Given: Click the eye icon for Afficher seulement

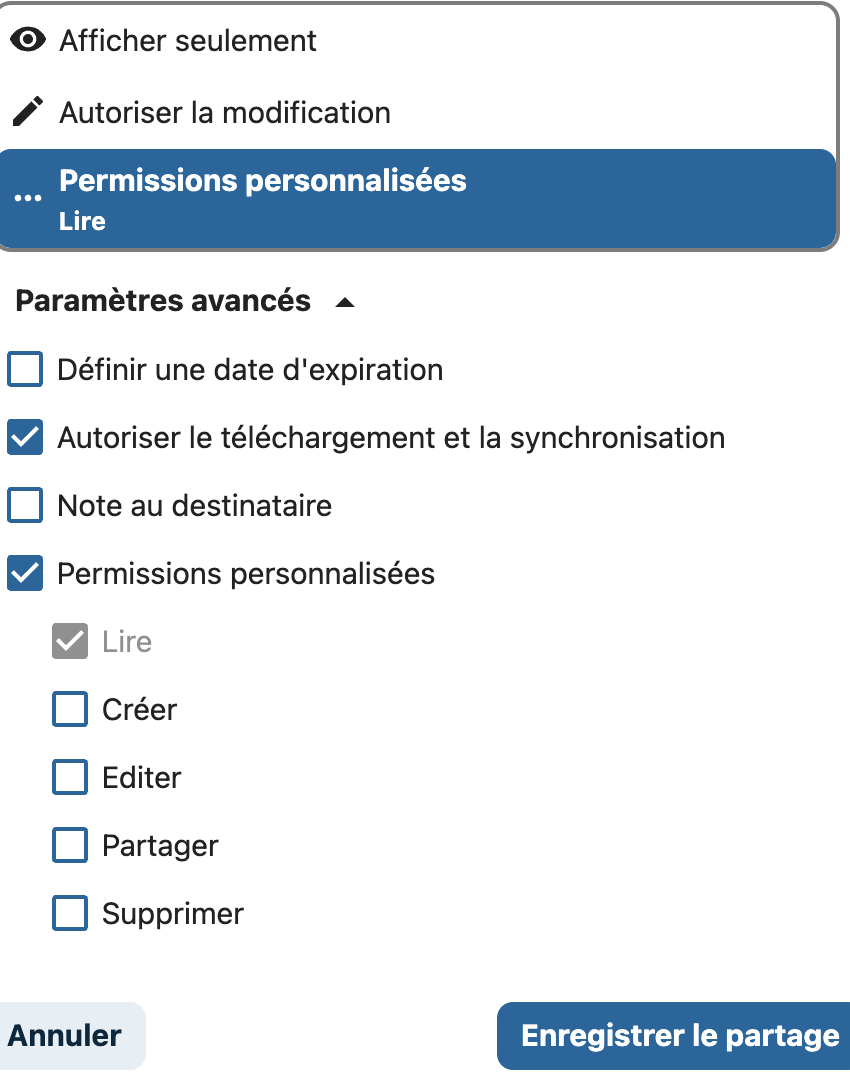Looking at the screenshot, I should (x=28, y=40).
